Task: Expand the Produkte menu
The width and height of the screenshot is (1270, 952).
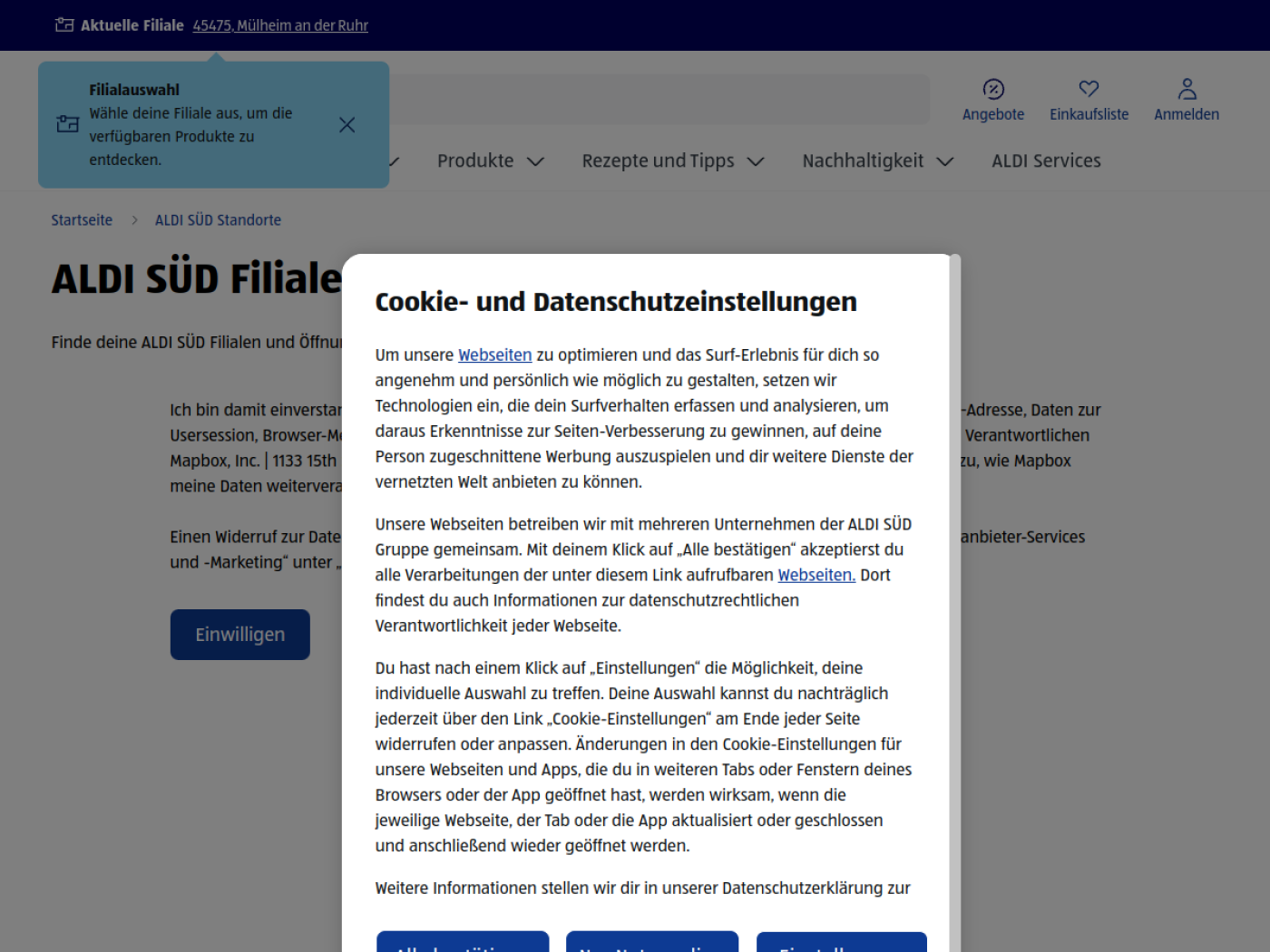Action: pyautogui.click(x=491, y=160)
